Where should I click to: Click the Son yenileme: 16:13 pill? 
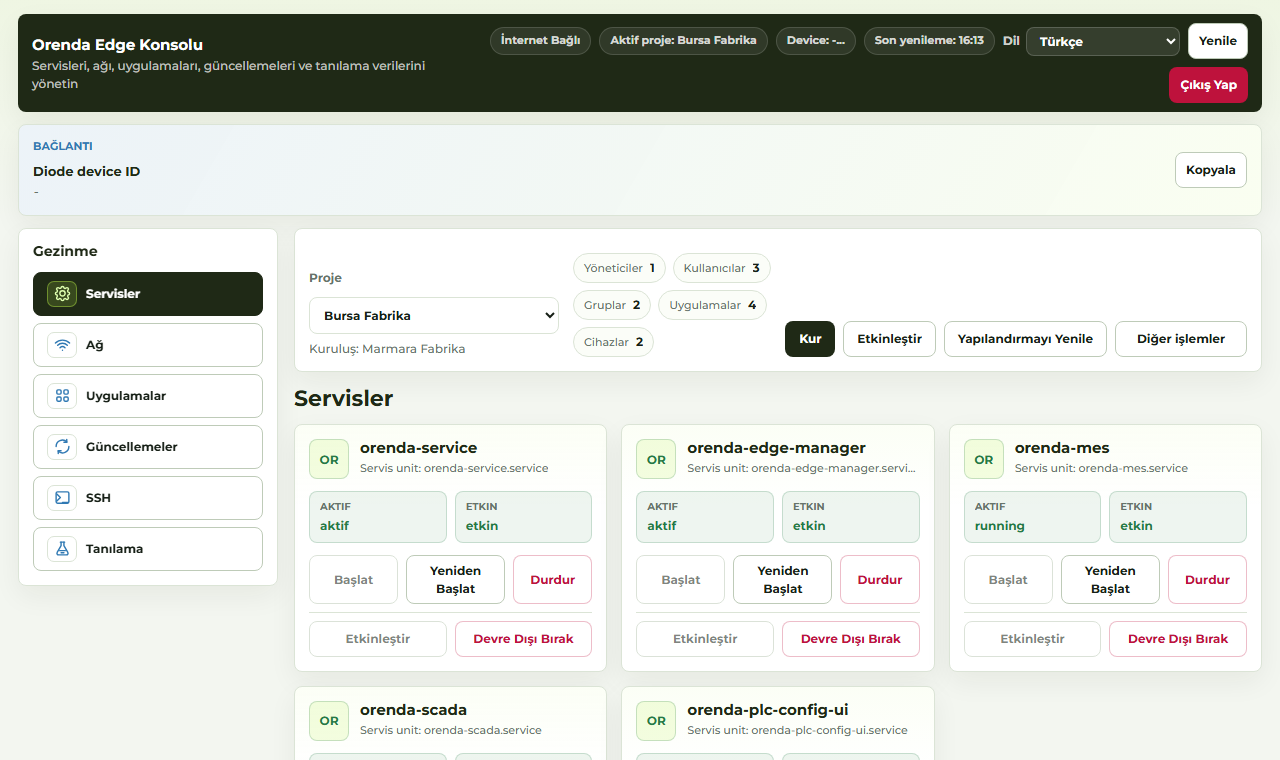929,41
